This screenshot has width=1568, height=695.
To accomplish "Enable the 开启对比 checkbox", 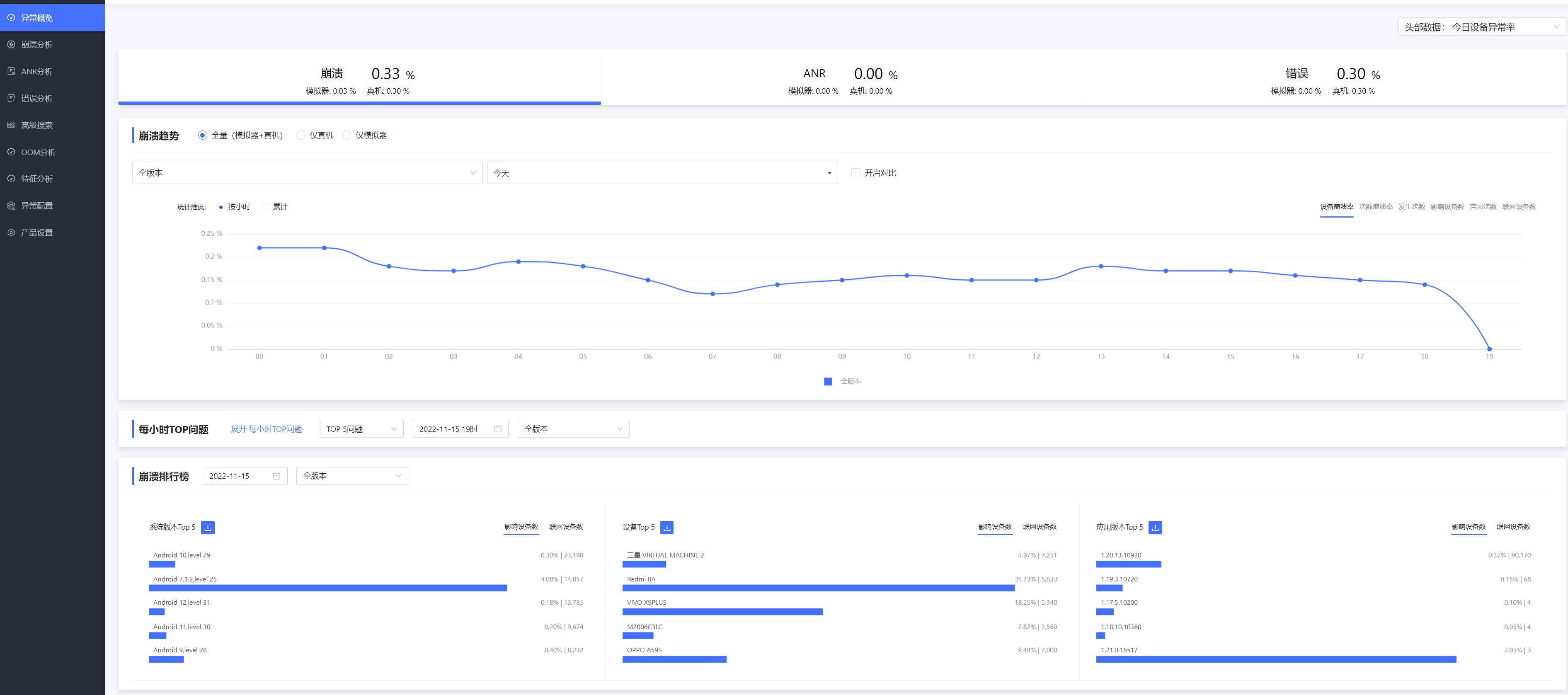I will click(x=855, y=173).
